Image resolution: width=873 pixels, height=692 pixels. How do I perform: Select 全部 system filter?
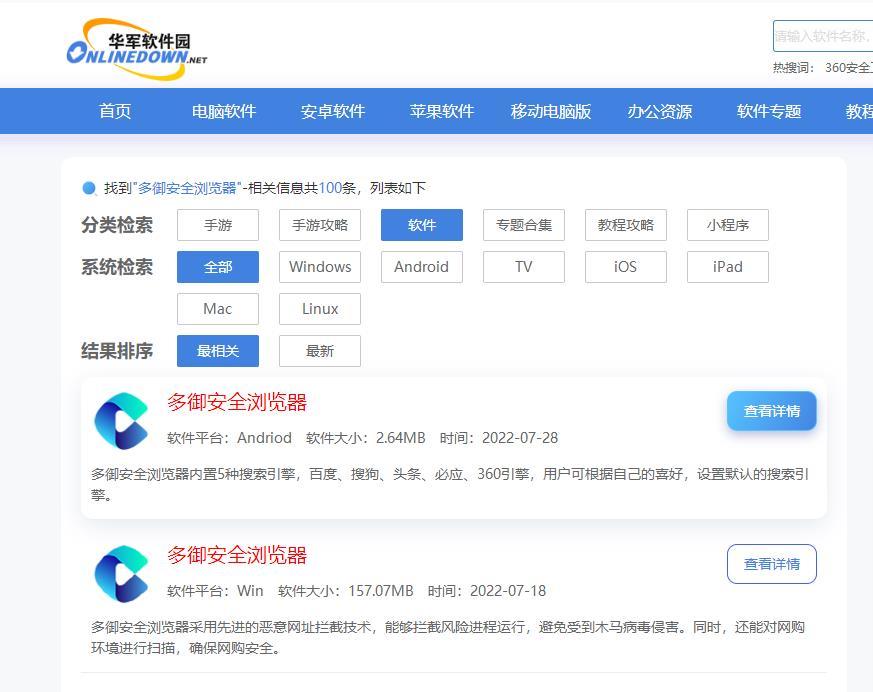pyautogui.click(x=218, y=267)
